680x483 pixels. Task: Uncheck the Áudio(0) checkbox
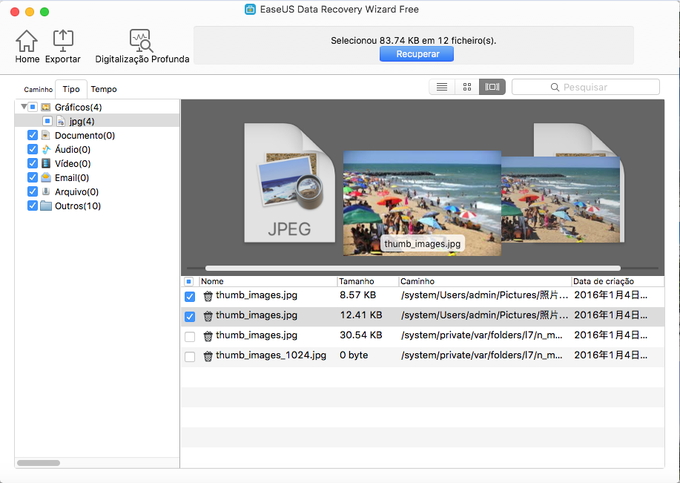[x=33, y=150]
